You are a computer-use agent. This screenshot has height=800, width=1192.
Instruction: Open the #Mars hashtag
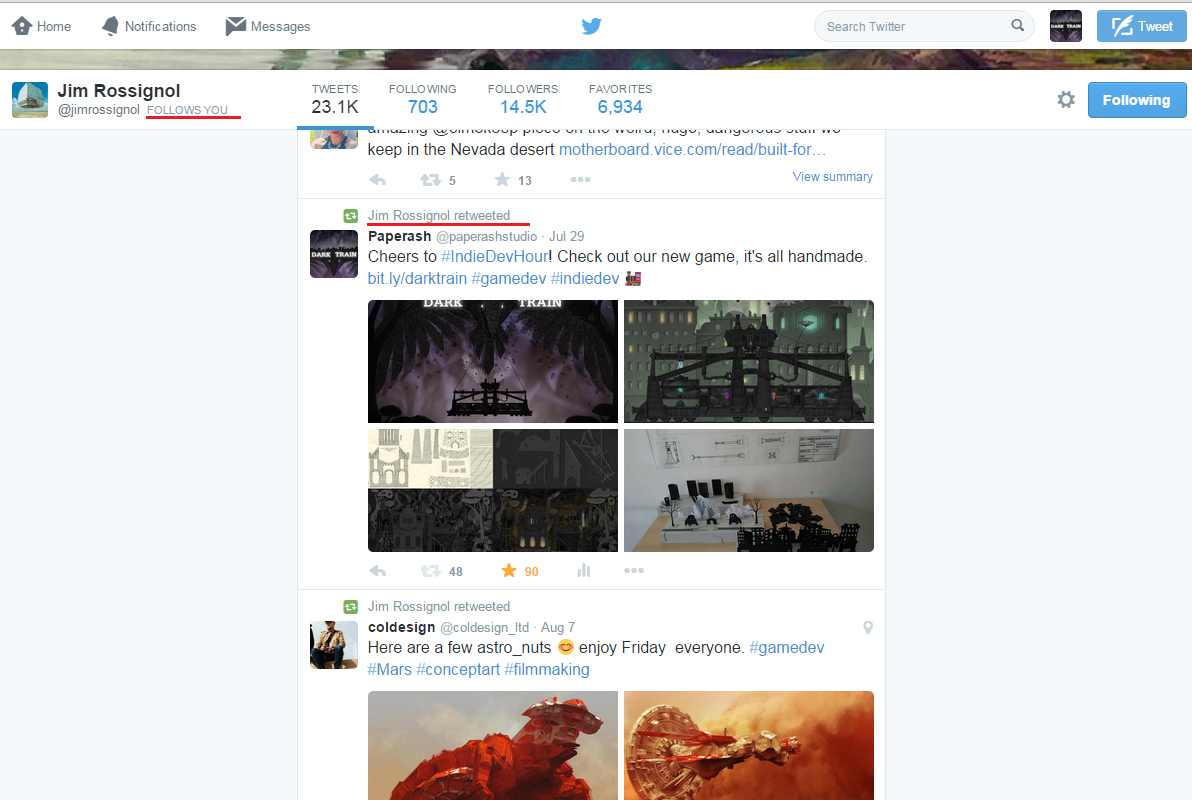pyautogui.click(x=390, y=670)
